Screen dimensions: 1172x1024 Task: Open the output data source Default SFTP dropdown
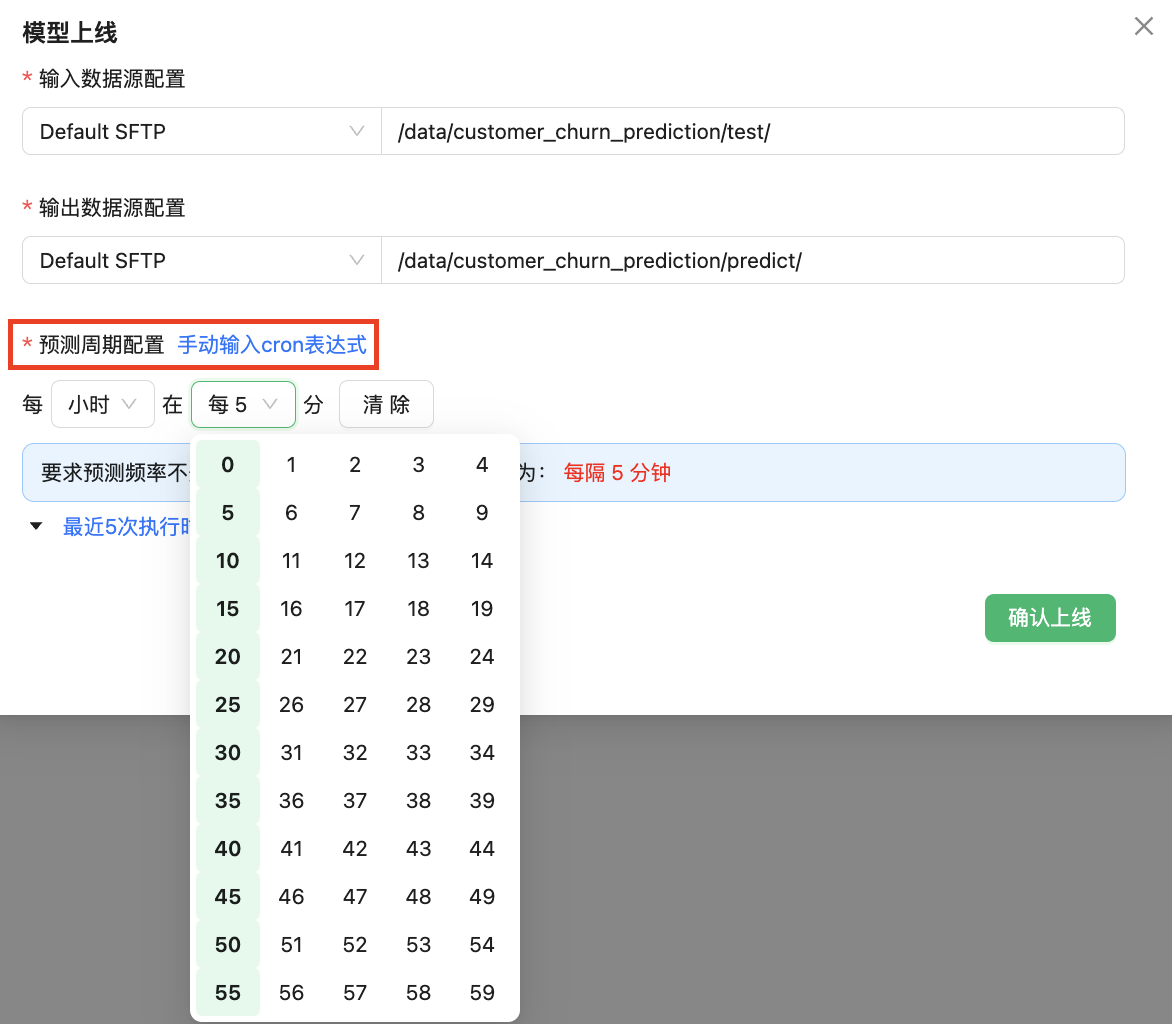click(x=201, y=260)
